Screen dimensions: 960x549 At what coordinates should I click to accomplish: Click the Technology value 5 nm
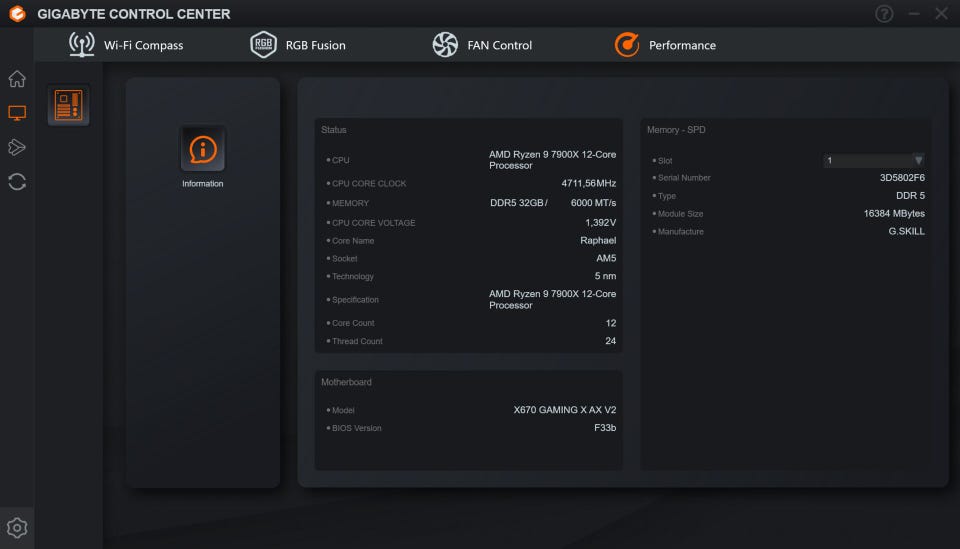605,276
